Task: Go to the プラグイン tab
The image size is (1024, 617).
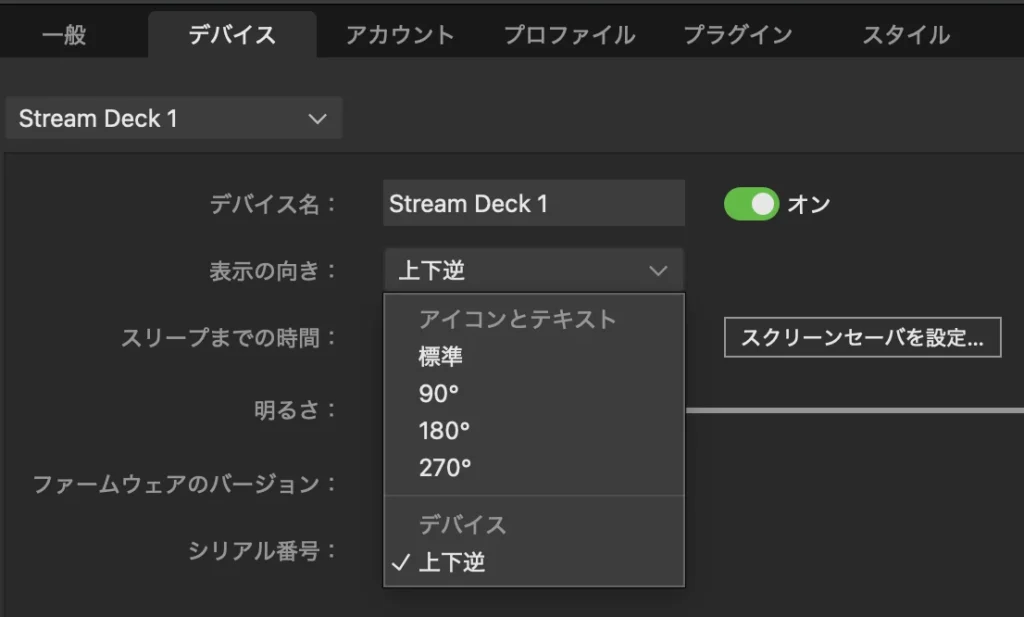Action: click(738, 35)
